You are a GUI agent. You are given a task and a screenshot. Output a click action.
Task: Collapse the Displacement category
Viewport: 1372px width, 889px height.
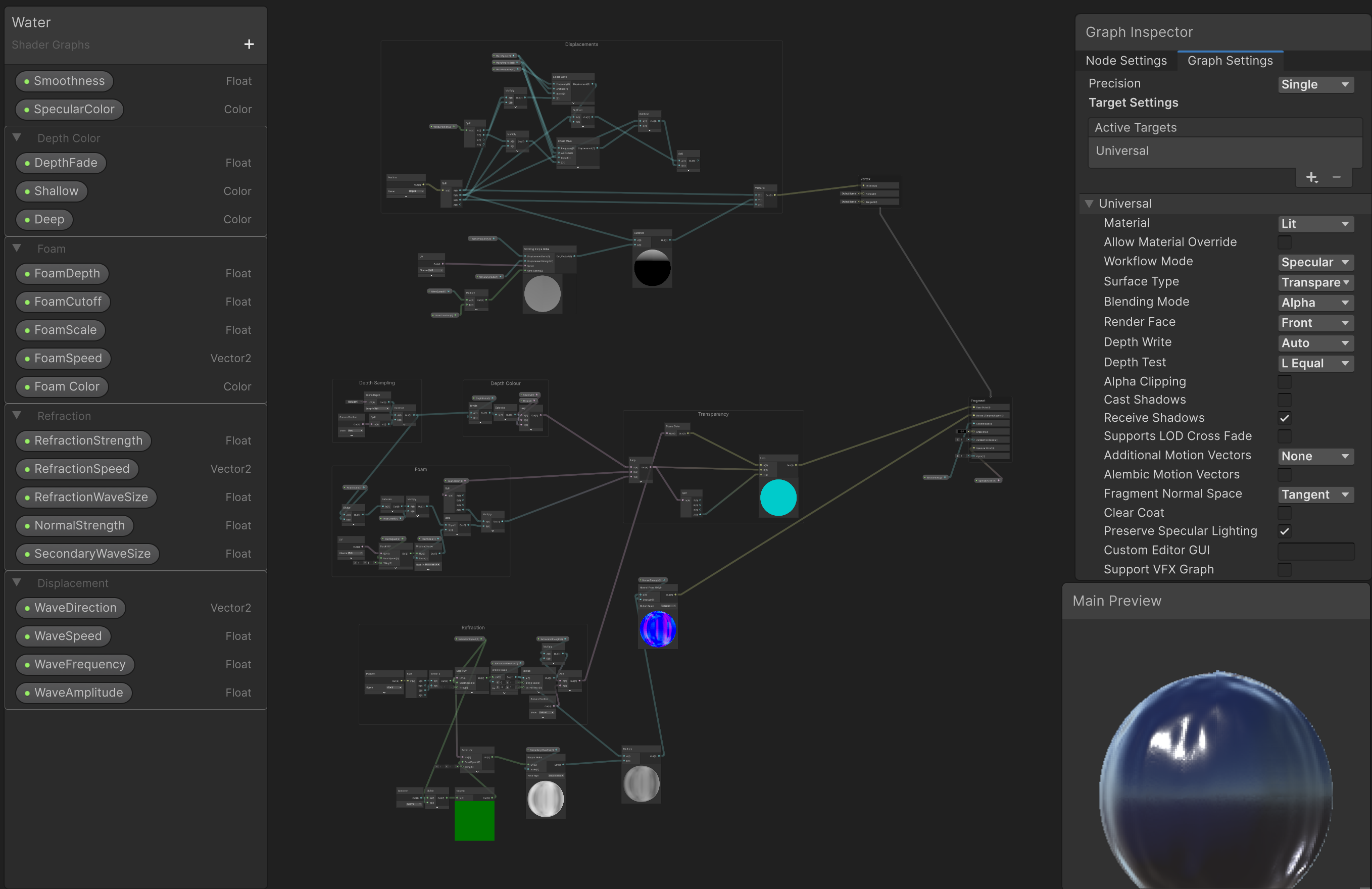click(x=17, y=583)
